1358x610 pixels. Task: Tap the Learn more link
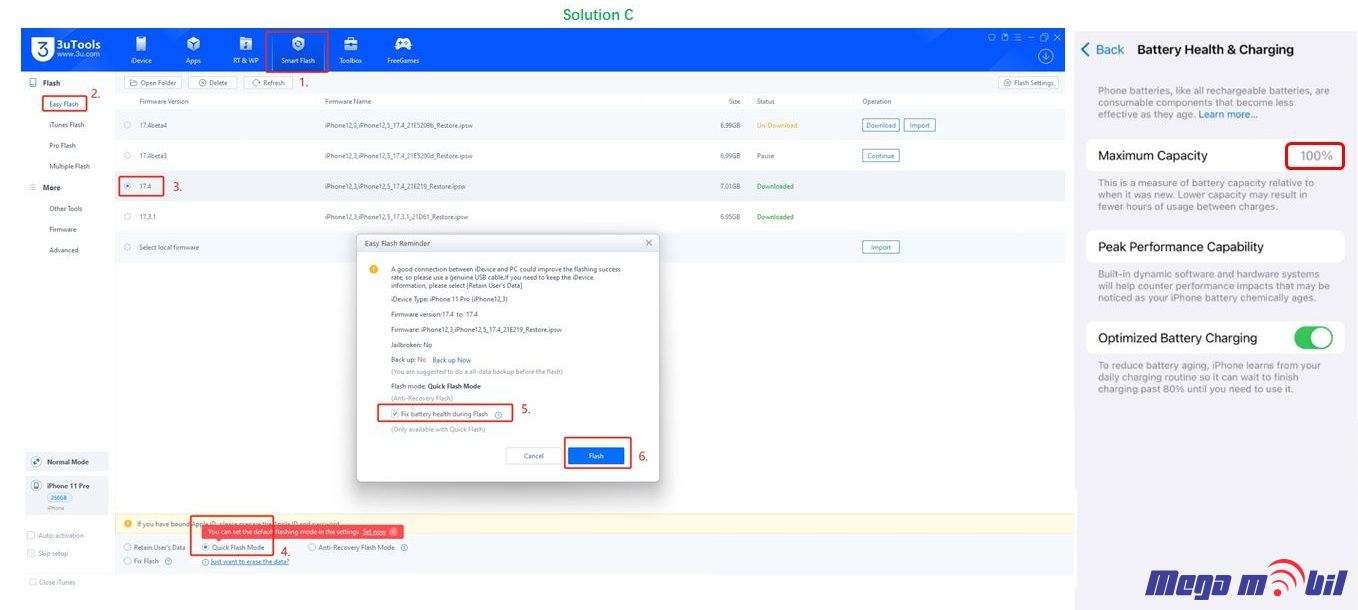click(1228, 115)
